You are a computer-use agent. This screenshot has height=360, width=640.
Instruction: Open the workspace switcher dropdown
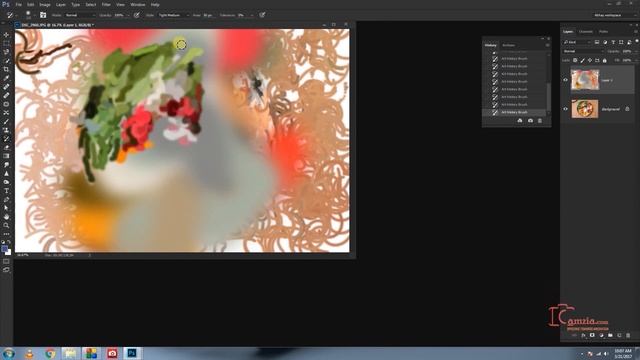tap(615, 15)
